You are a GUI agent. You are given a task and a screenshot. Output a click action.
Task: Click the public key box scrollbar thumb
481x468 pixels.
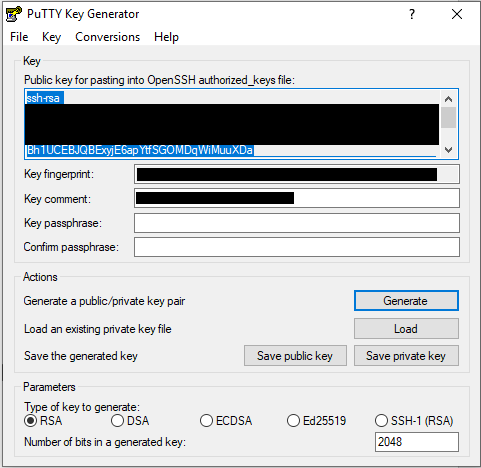point(448,117)
